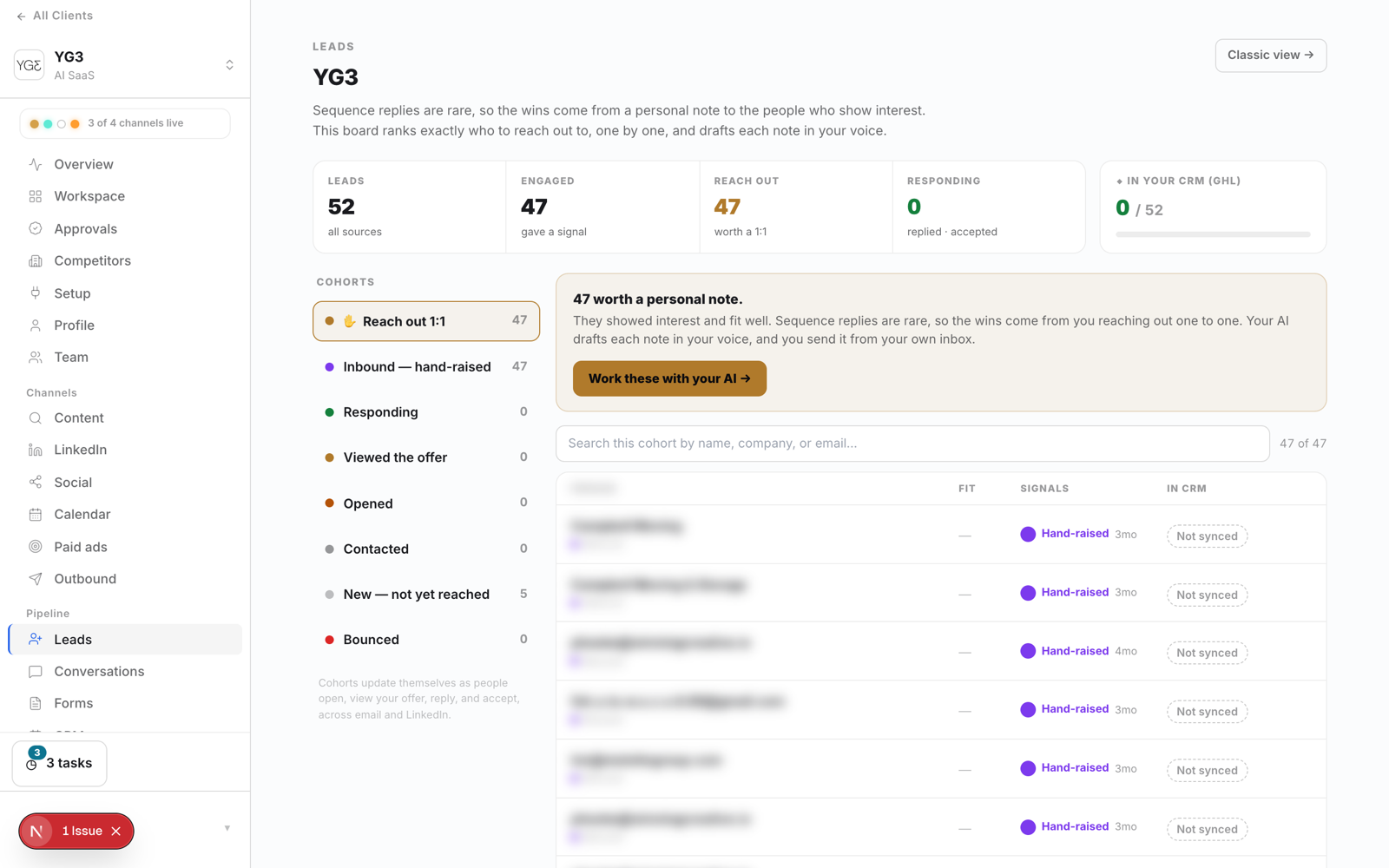Click the Workspace grid icon
Screen dimensions: 1389x868
(x=36, y=196)
